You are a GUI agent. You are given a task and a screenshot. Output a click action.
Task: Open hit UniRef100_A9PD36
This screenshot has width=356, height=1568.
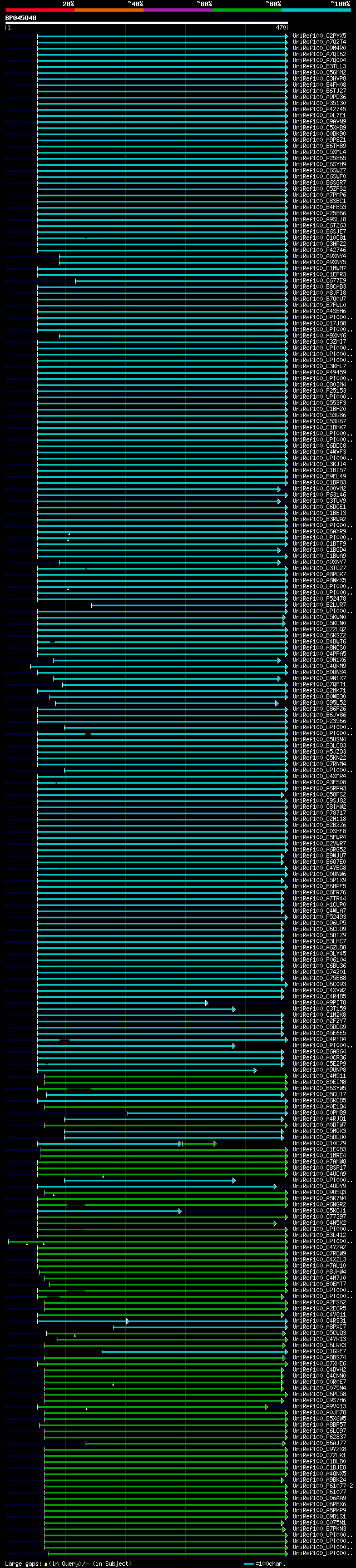(319, 97)
